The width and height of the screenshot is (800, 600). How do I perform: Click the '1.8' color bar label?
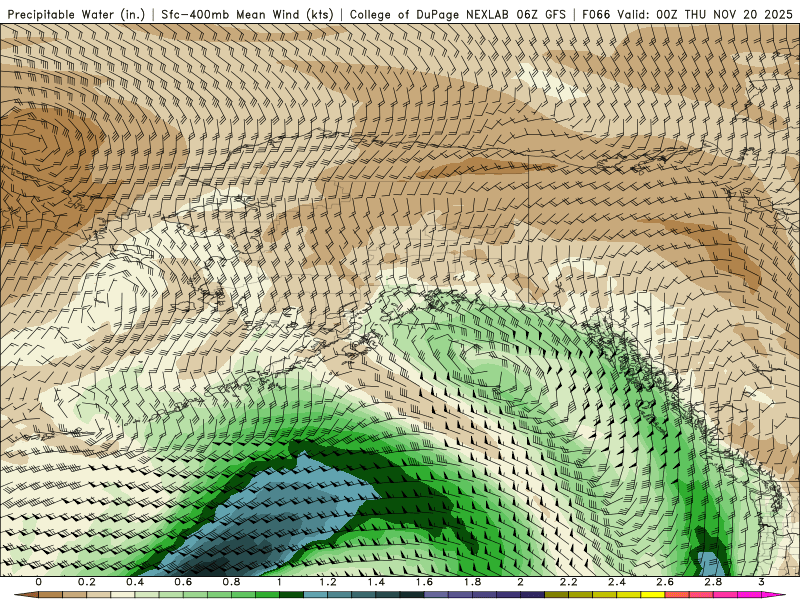472,582
